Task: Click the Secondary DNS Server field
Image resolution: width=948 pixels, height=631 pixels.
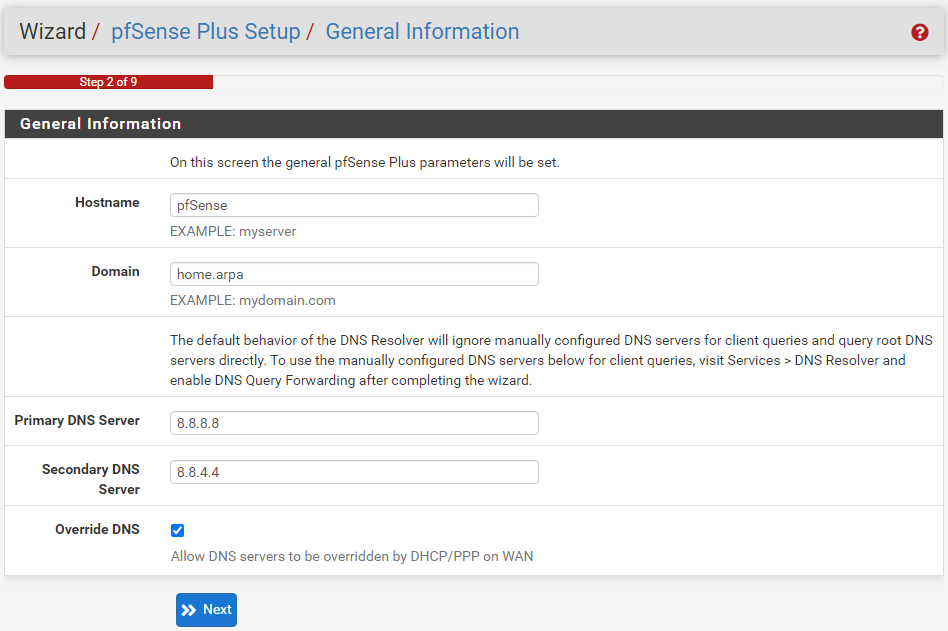Action: pyautogui.click(x=354, y=472)
